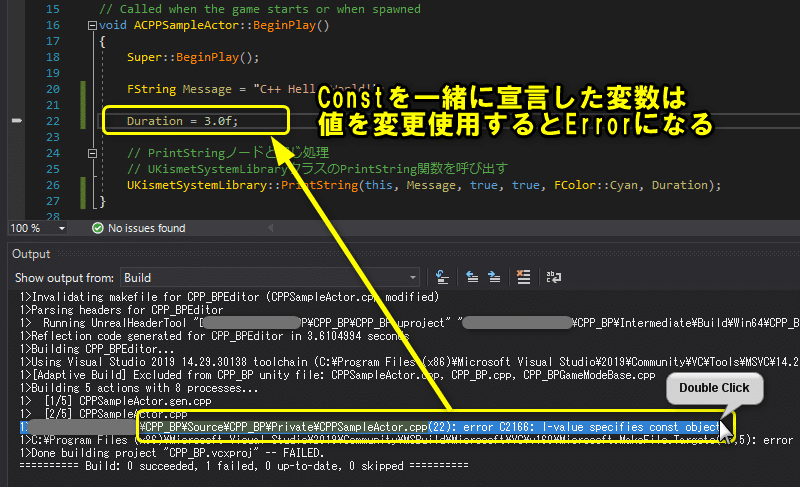Click the Output panel title

tap(31, 254)
